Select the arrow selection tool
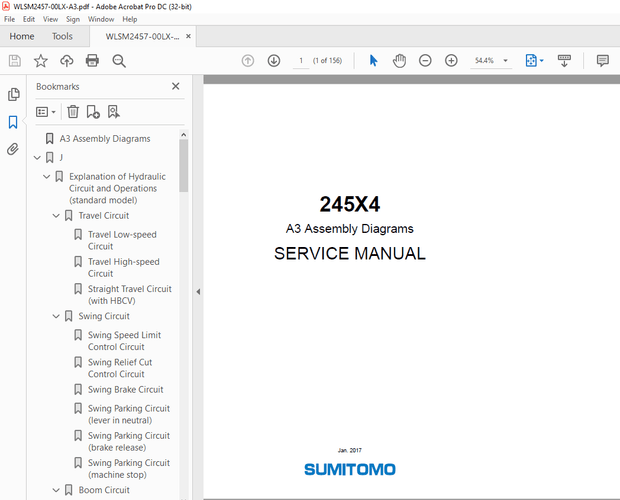Image resolution: width=620 pixels, height=500 pixels. coord(373,60)
